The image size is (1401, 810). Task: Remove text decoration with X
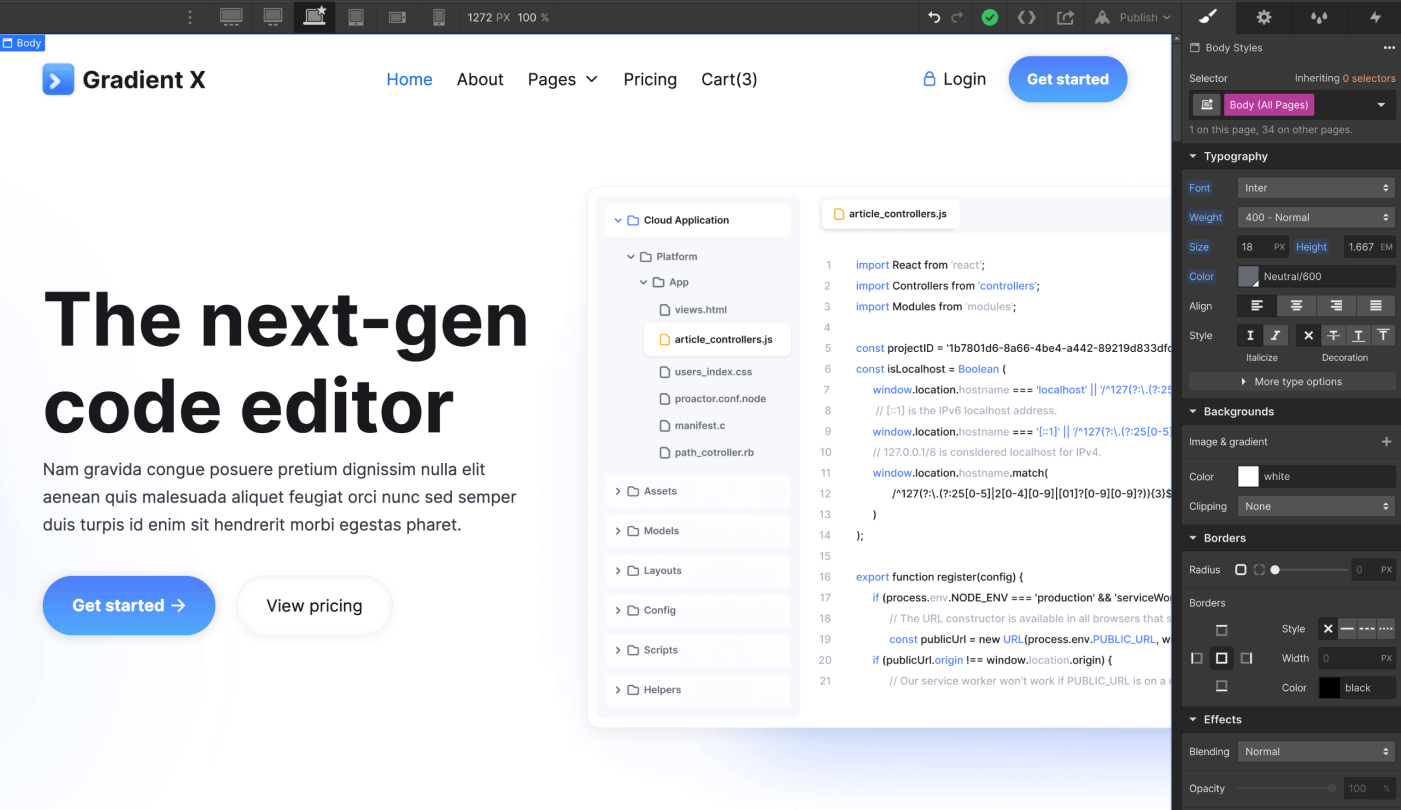pyautogui.click(x=1308, y=336)
